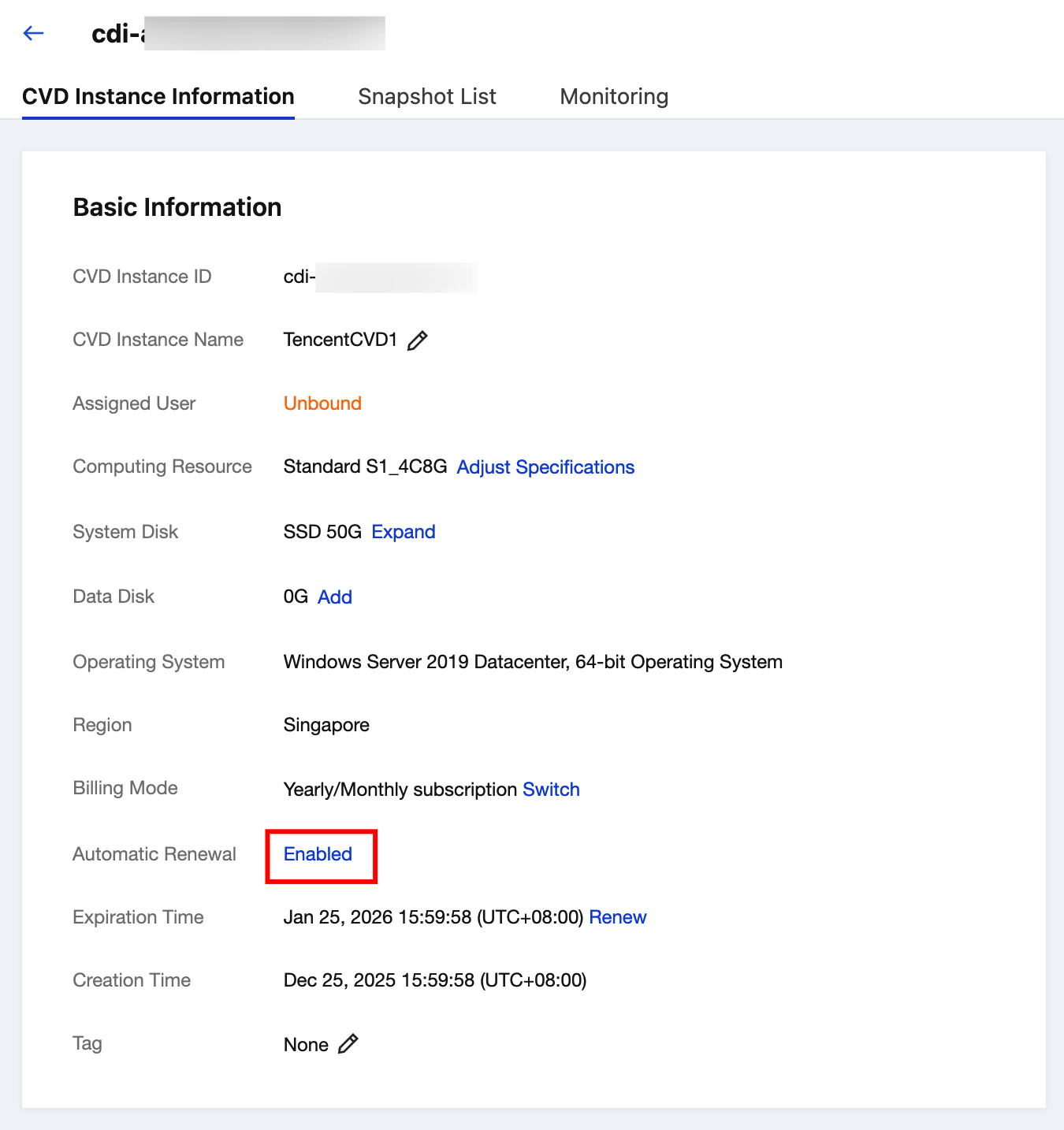The height and width of the screenshot is (1130, 1064).
Task: Open the Monitoring tab
Action: [x=614, y=97]
